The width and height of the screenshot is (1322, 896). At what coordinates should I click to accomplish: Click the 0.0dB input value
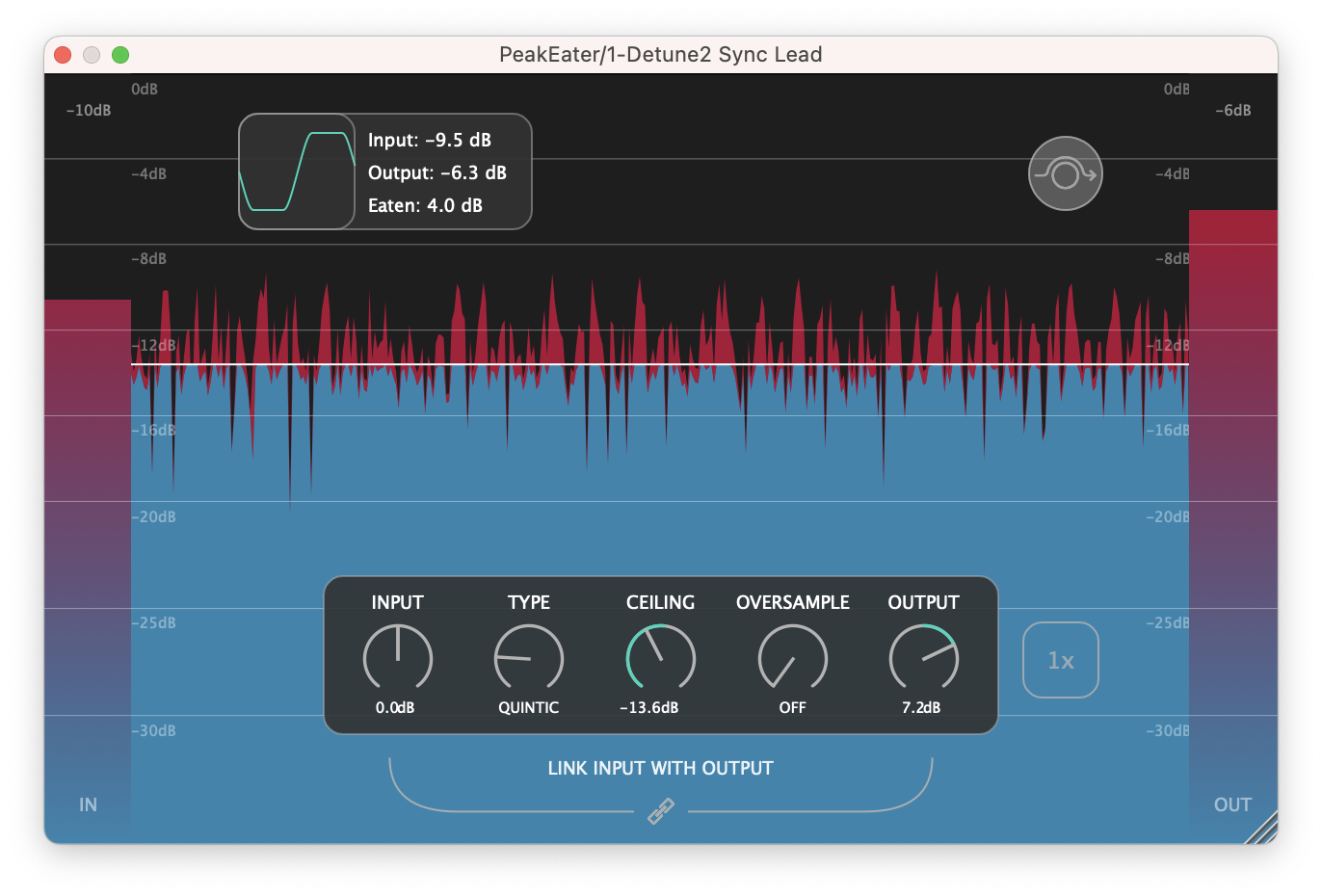(x=395, y=707)
